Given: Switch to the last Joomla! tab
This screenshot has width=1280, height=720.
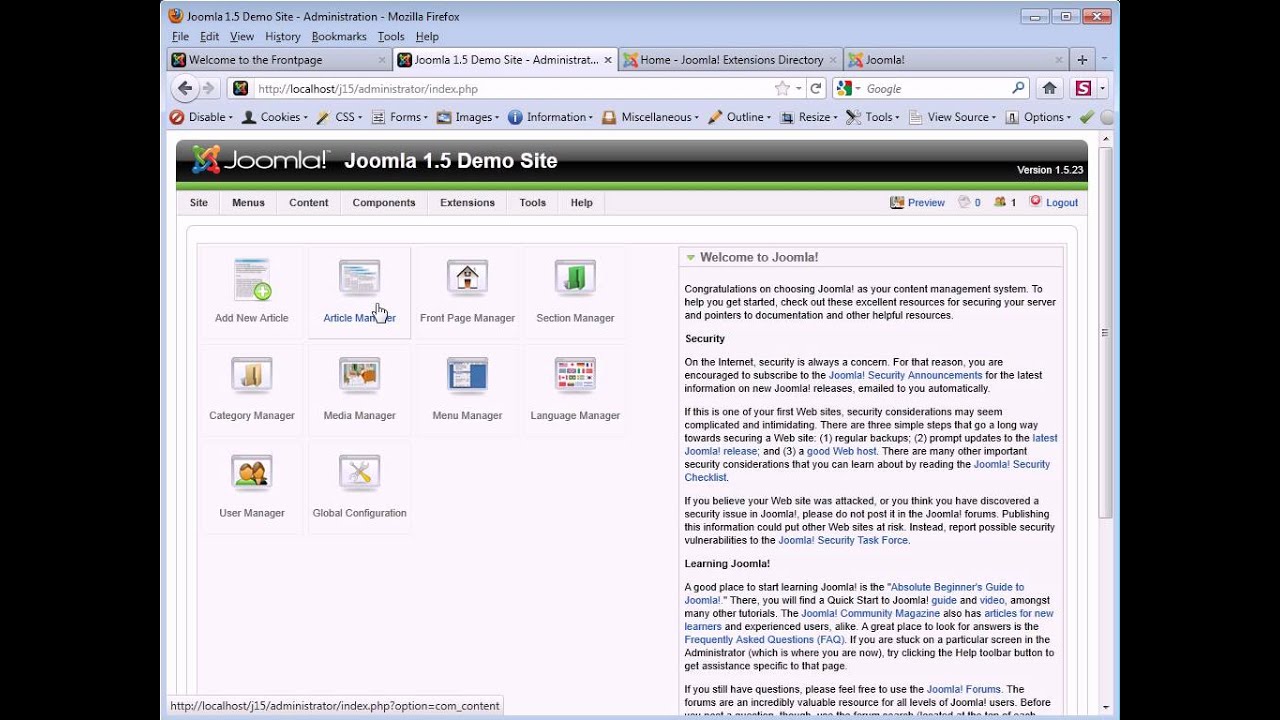Looking at the screenshot, I should point(956,60).
